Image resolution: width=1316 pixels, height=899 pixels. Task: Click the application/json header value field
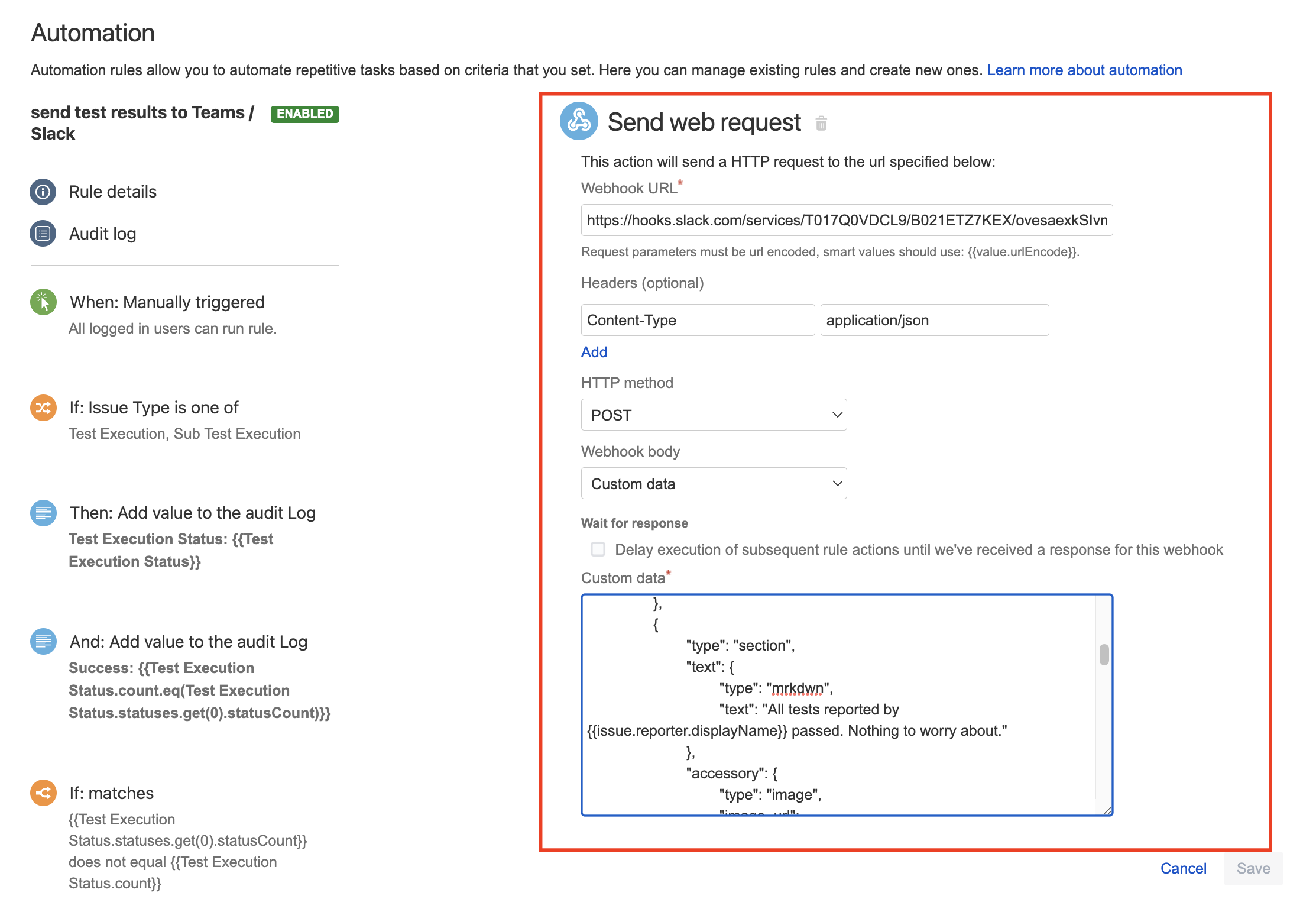click(935, 320)
